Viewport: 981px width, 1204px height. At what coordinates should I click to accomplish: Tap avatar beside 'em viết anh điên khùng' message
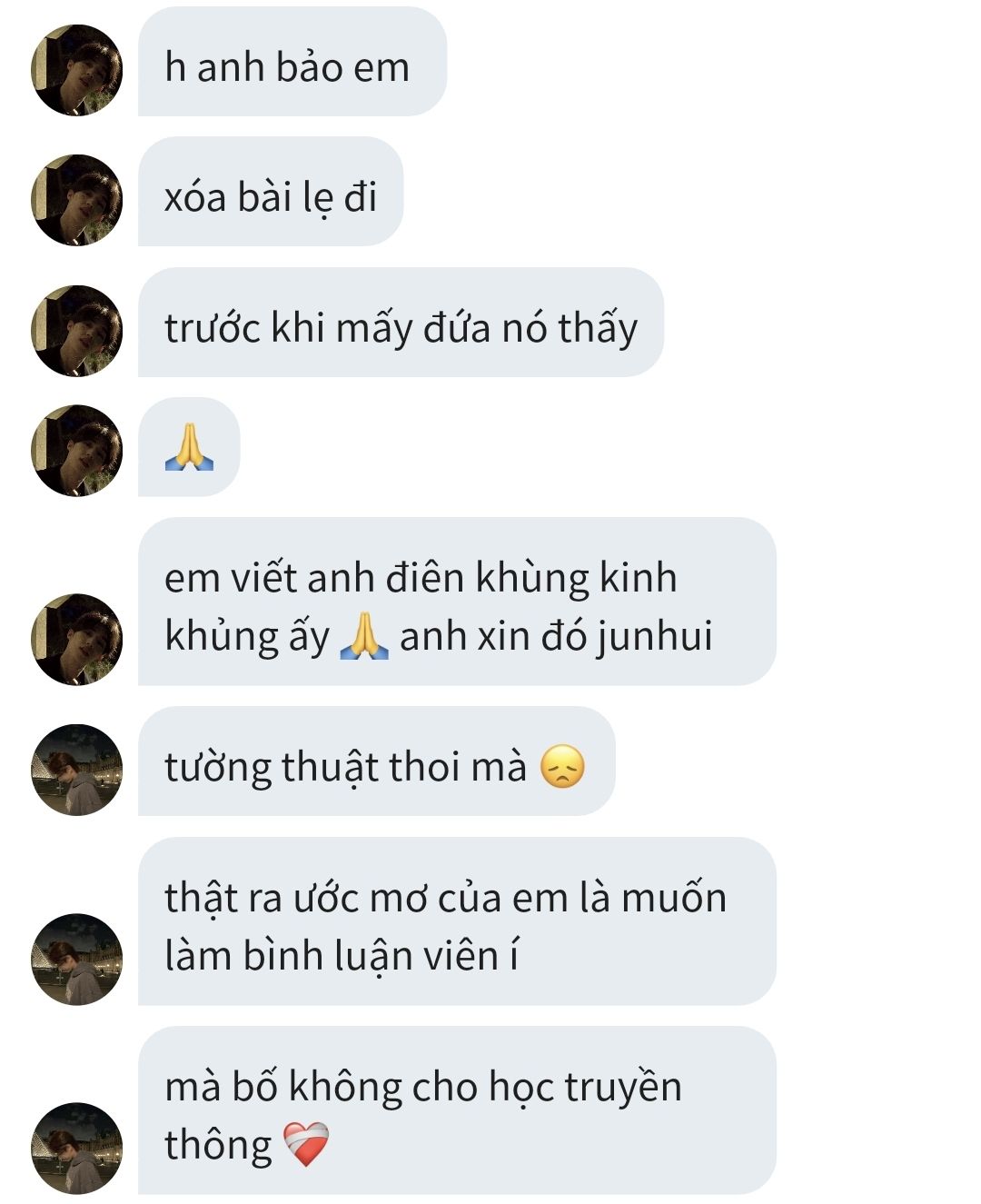pos(77,640)
